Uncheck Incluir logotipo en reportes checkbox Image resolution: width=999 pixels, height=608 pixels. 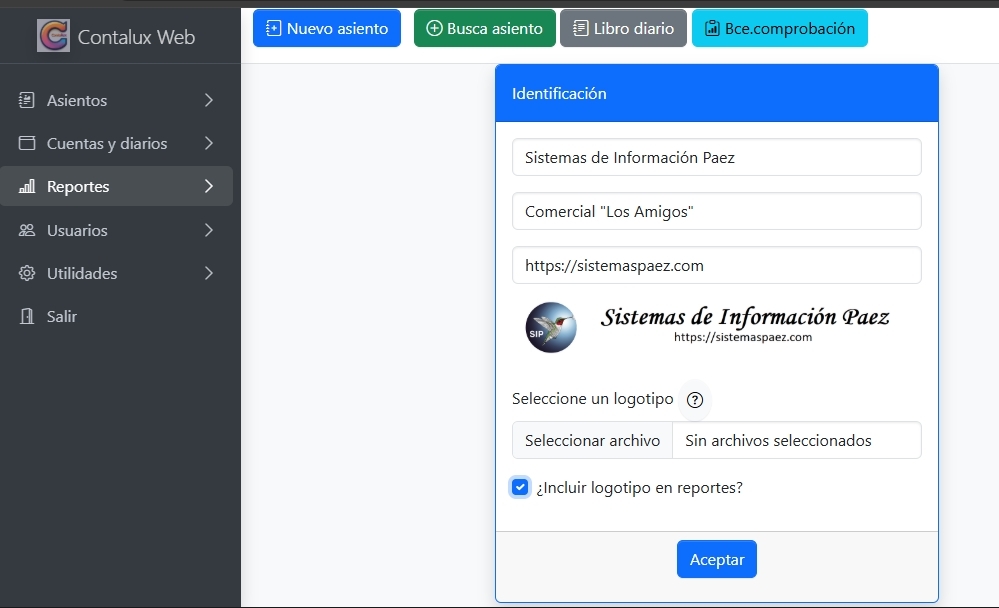click(520, 488)
